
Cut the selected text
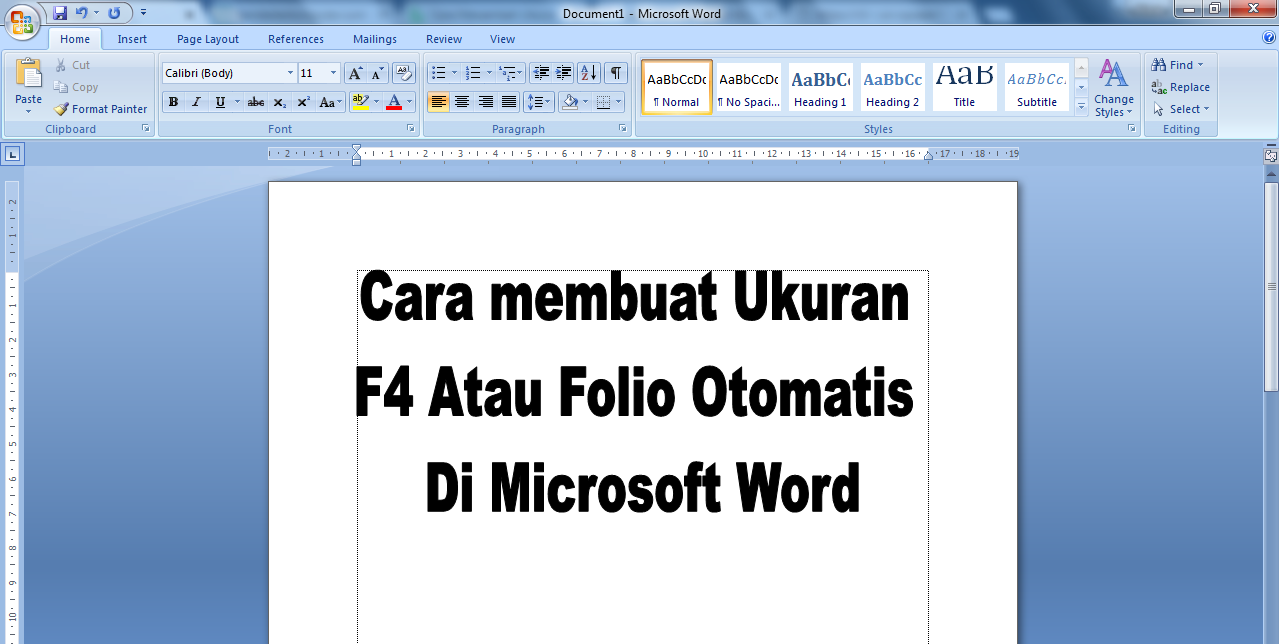(x=72, y=65)
